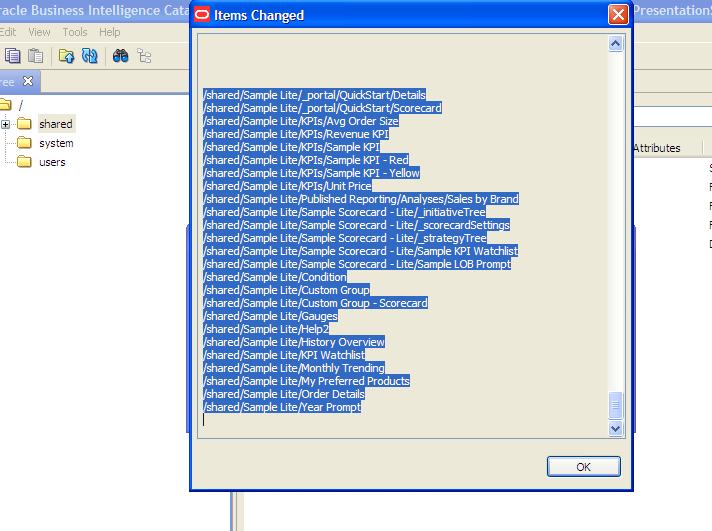Click the scrollbar thumb in dialog
The image size is (712, 531).
click(615, 405)
